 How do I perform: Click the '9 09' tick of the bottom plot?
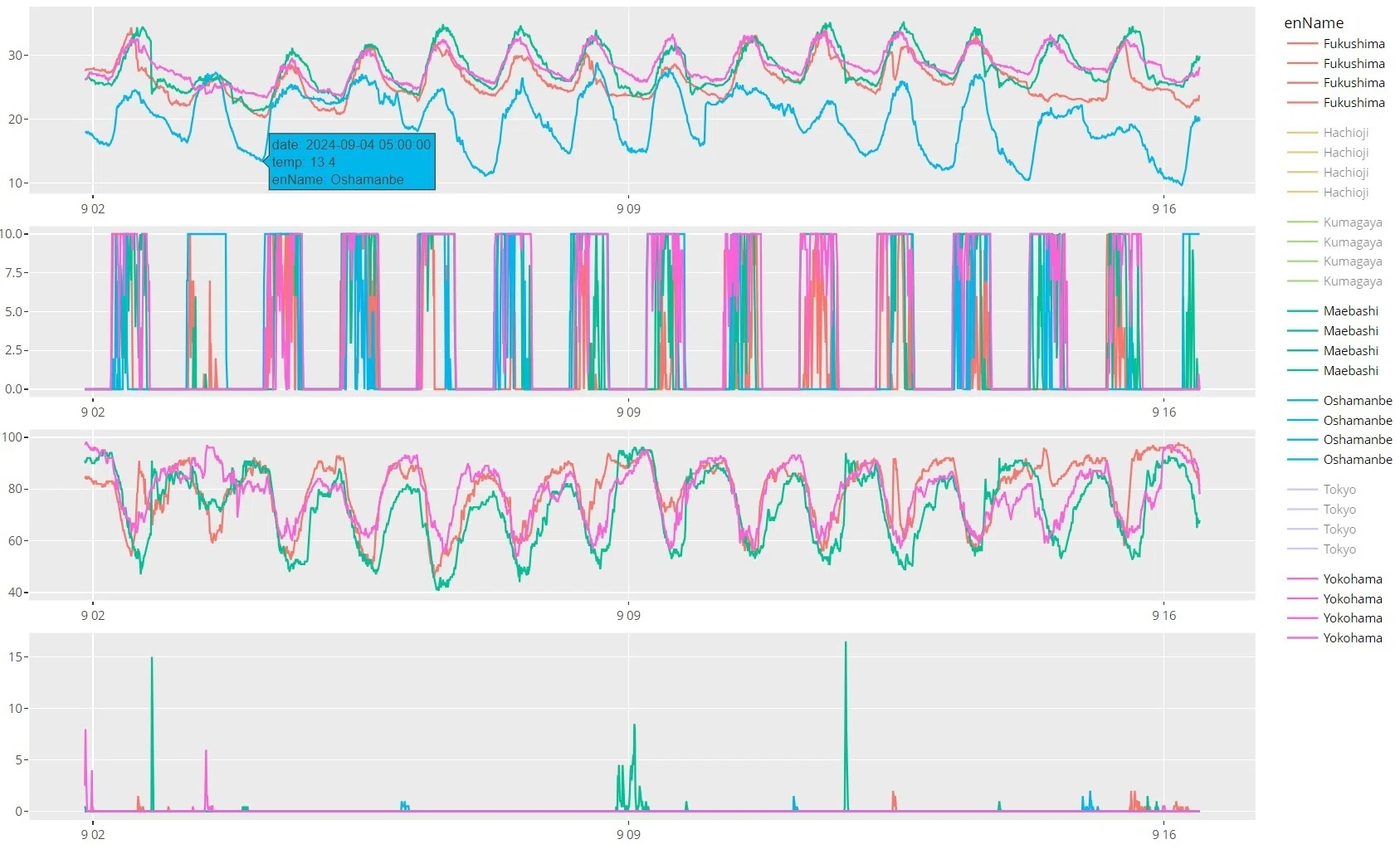pyautogui.click(x=628, y=834)
